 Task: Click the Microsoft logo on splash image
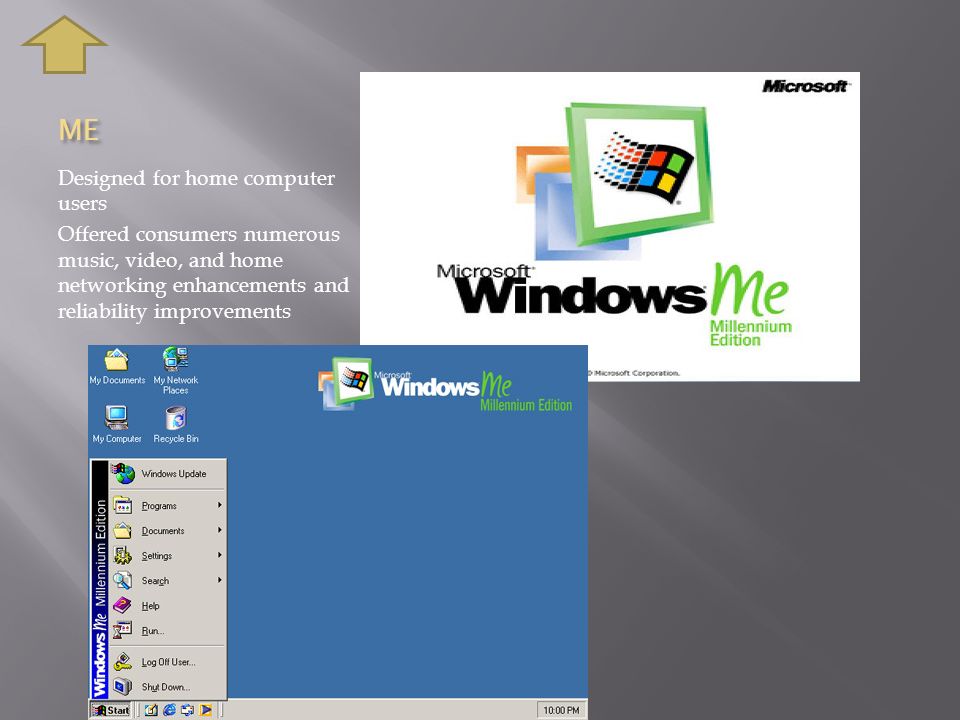coord(805,86)
